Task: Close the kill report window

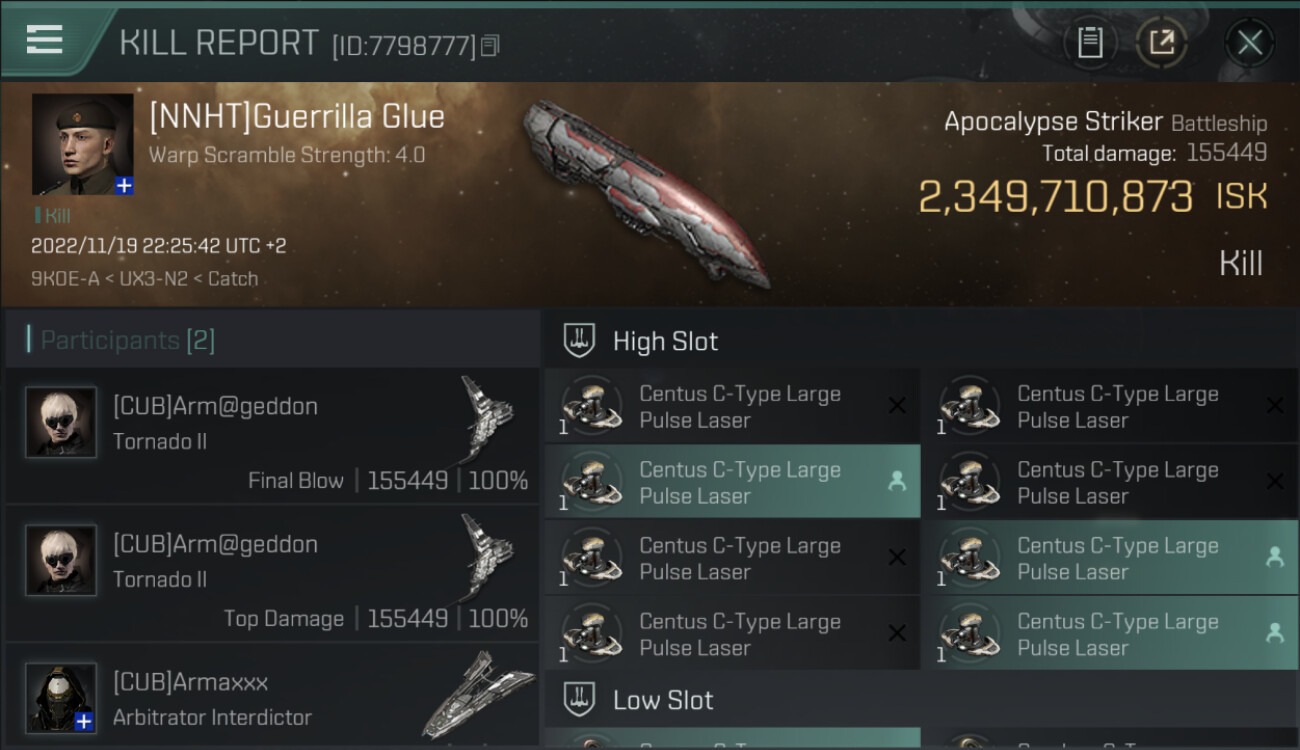Action: tap(1249, 43)
